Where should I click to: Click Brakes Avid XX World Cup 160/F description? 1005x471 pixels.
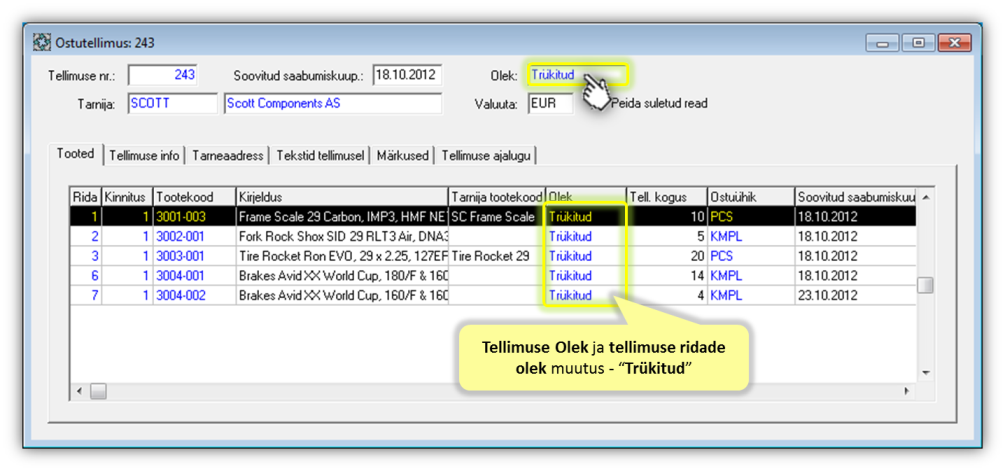click(x=342, y=296)
